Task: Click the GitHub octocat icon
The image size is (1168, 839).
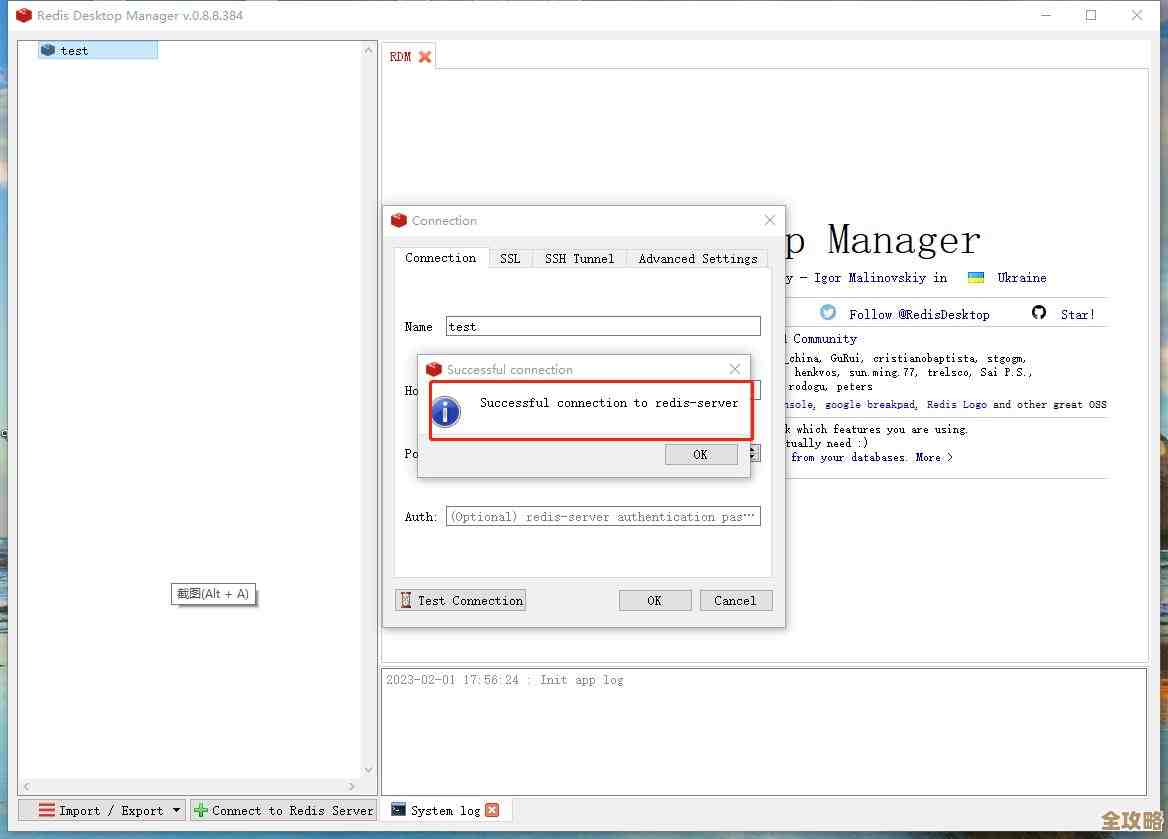Action: click(1039, 313)
